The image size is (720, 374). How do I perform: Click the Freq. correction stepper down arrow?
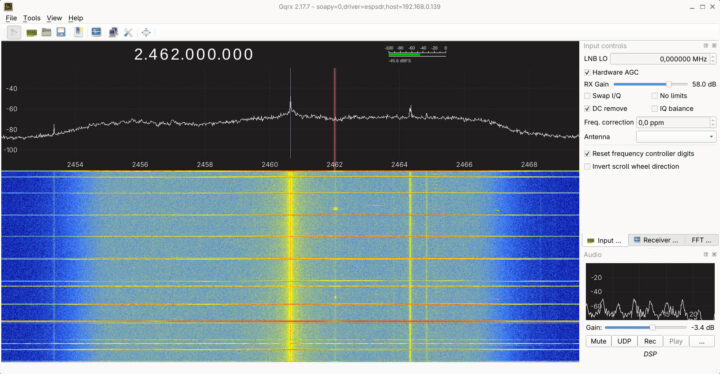[713, 125]
